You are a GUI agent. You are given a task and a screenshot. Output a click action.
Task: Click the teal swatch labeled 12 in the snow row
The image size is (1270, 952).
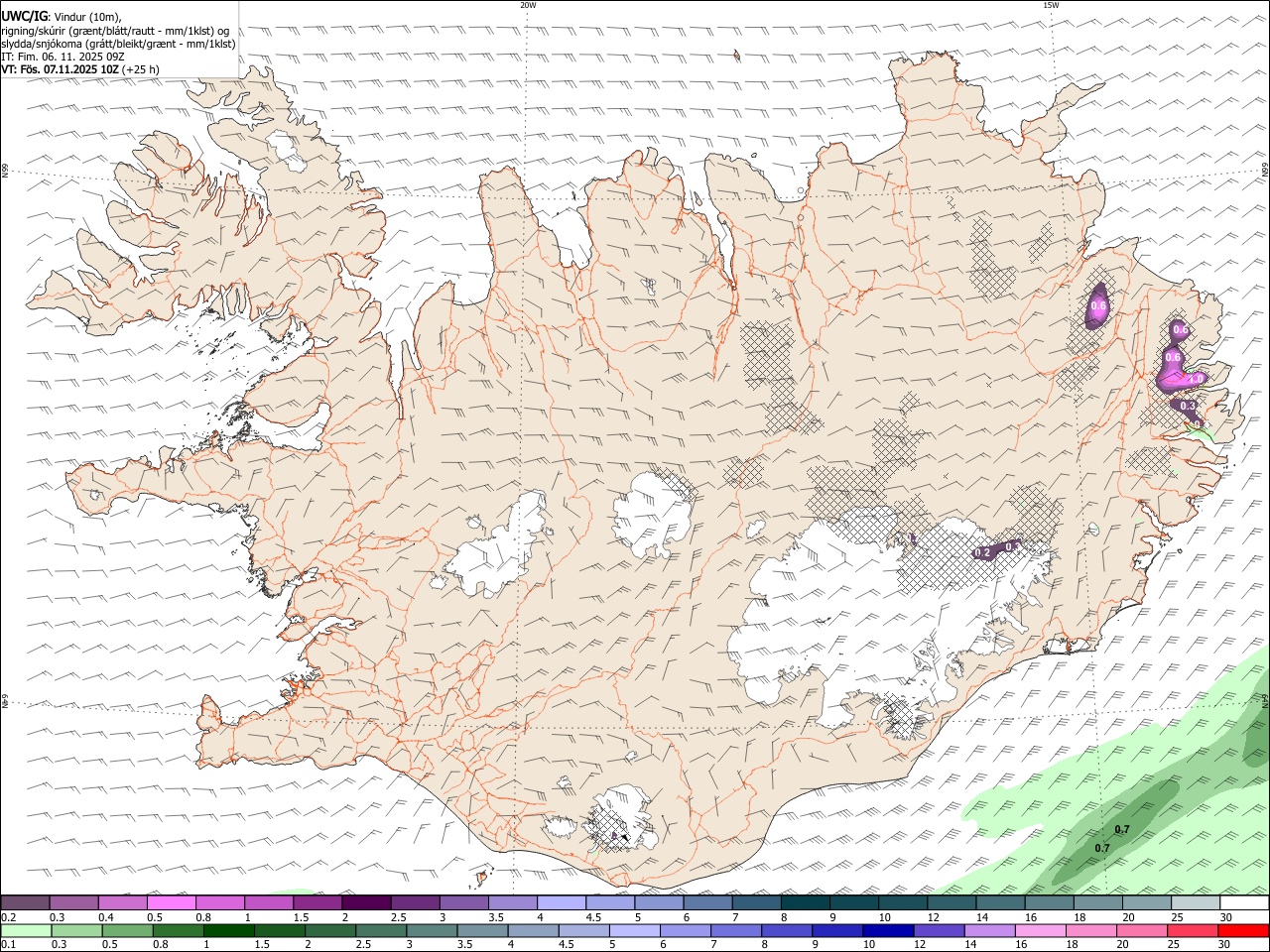pyautogui.click(x=952, y=902)
